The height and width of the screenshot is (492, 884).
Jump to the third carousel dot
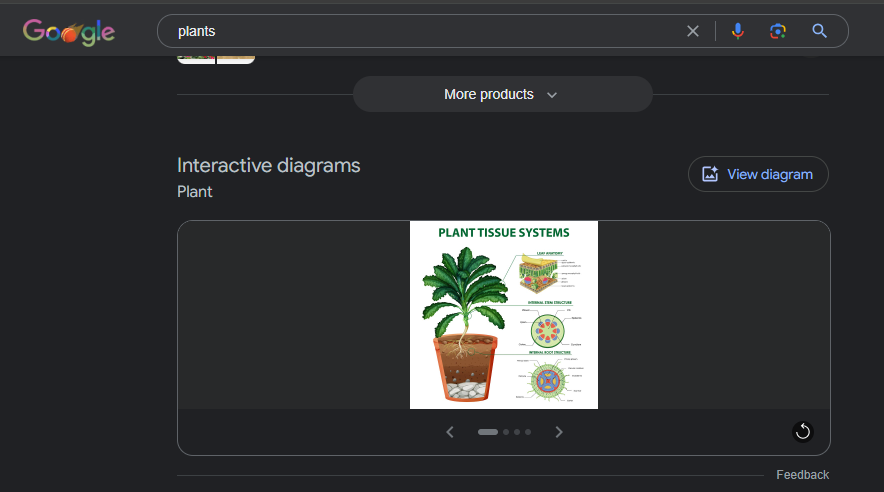516,432
